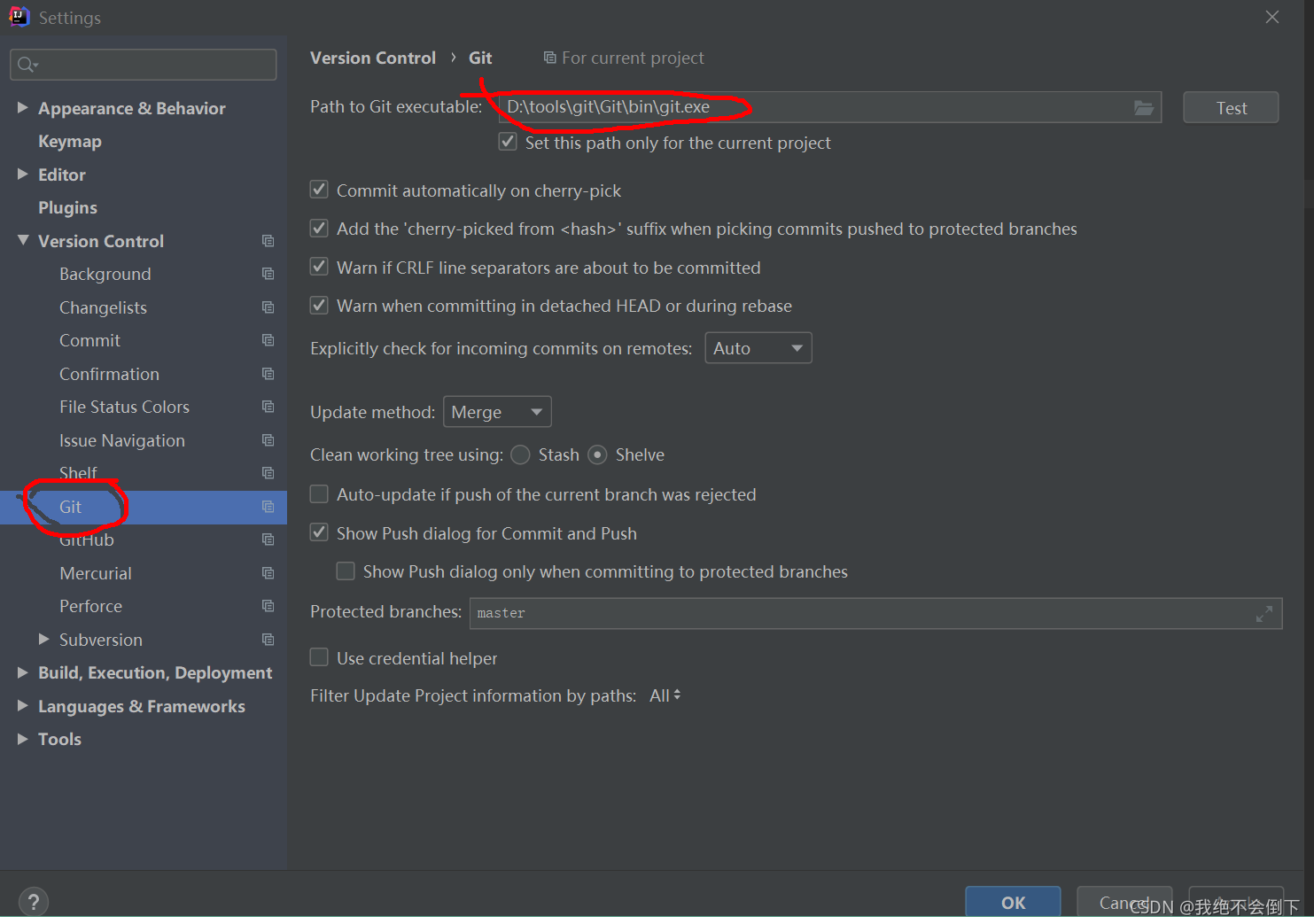Click per-project icon beside Version Control
The image size is (1314, 924).
[x=268, y=241]
